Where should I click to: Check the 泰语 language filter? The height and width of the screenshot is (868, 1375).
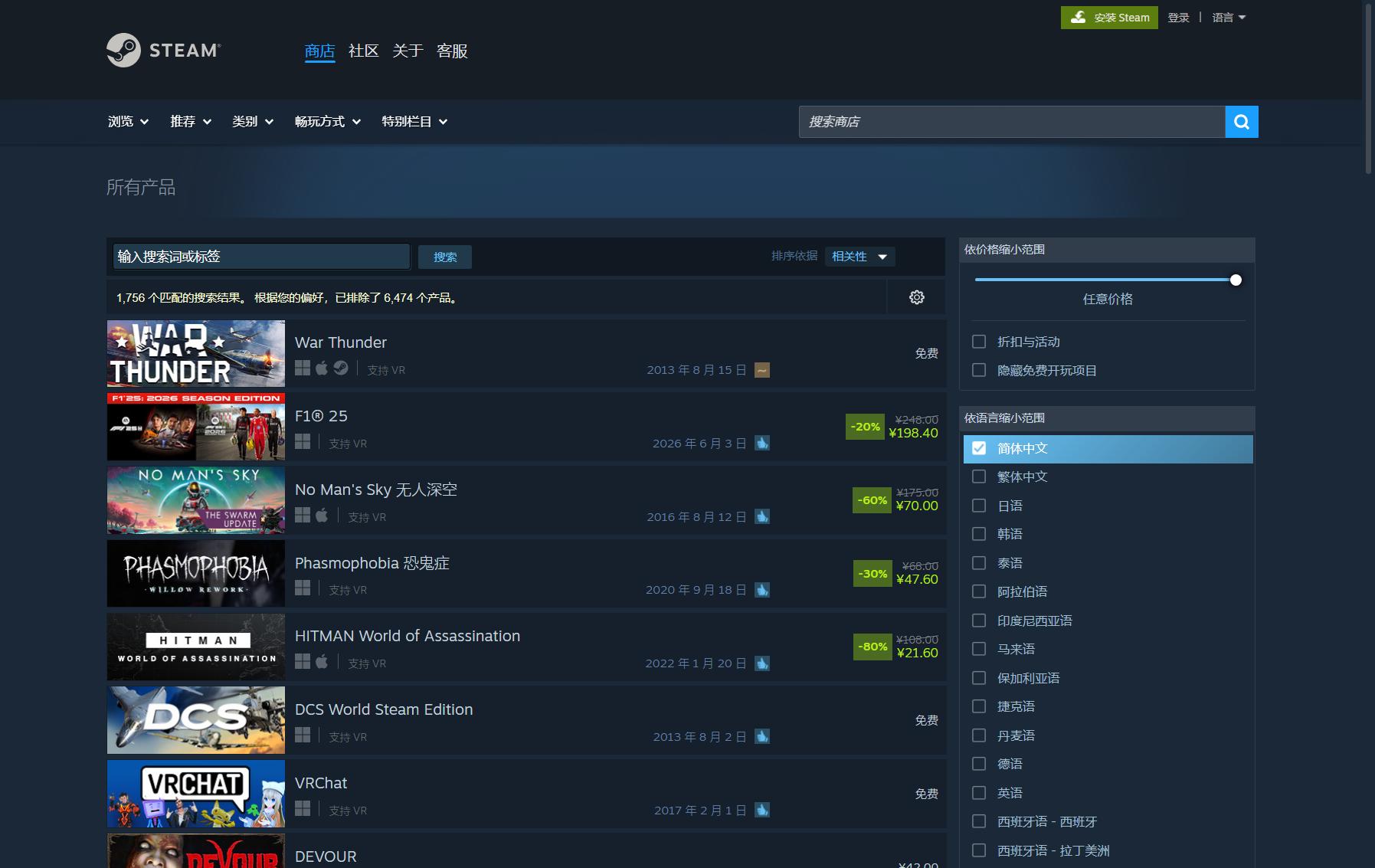point(978,563)
